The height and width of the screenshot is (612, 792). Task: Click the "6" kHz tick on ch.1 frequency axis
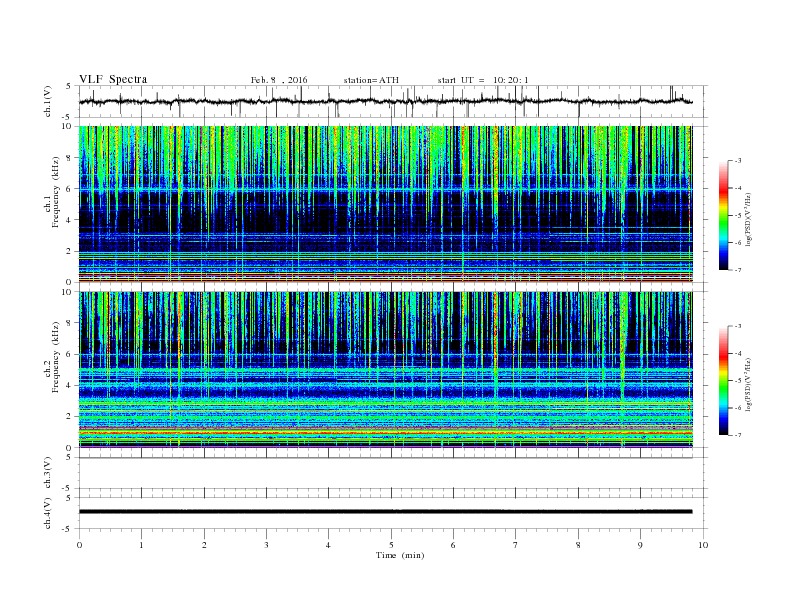click(x=69, y=189)
